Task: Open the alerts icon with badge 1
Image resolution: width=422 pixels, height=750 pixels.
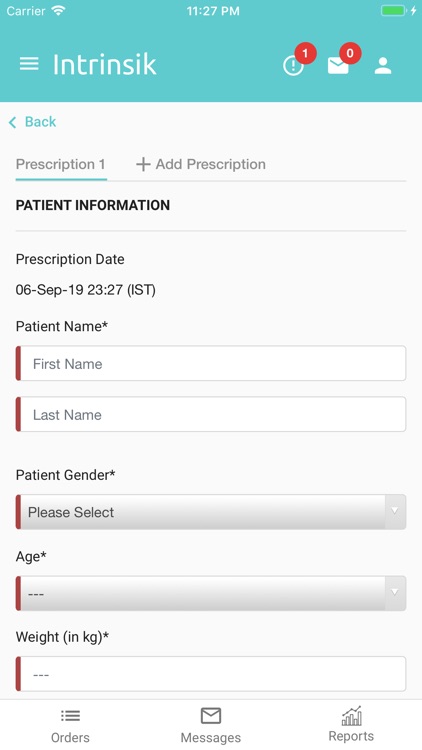Action: (293, 66)
